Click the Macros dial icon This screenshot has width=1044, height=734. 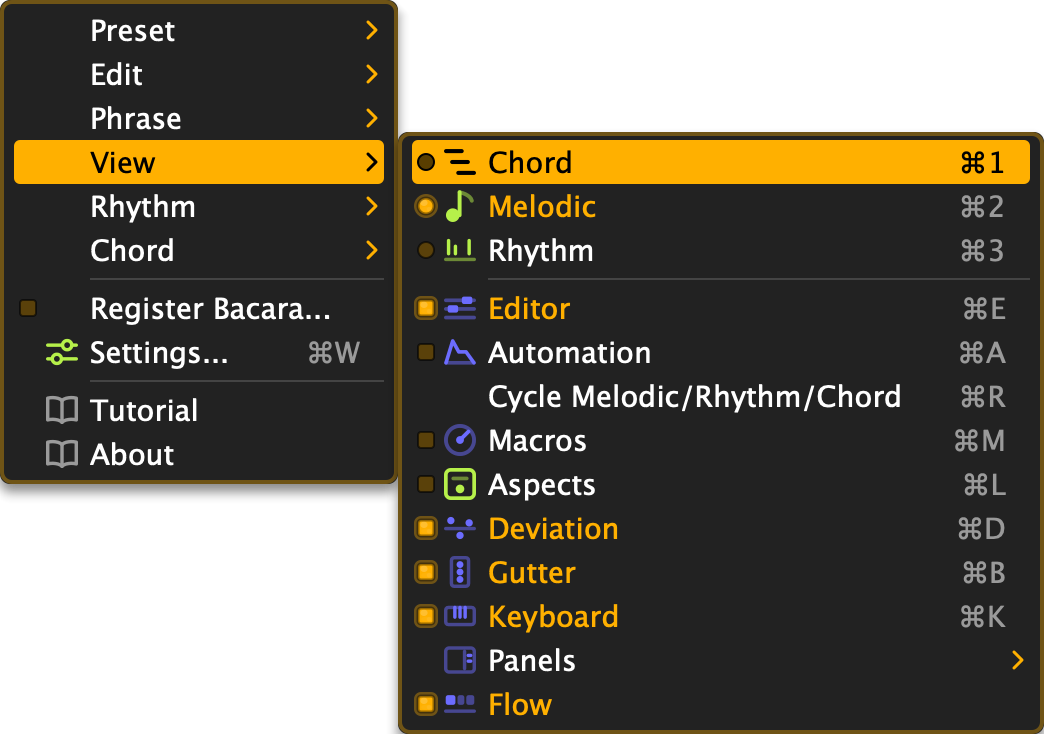click(459, 440)
